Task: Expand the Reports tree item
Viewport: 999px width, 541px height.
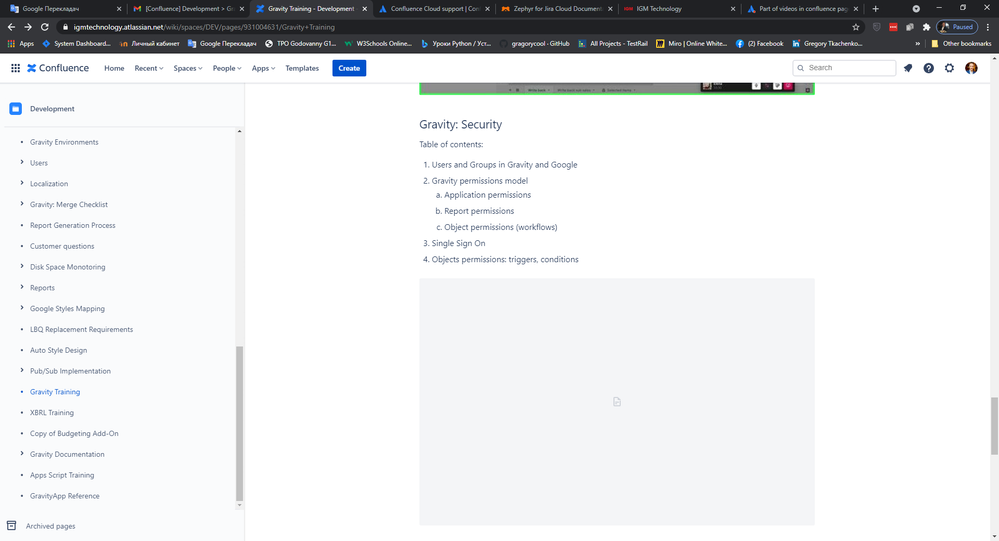Action: (22, 287)
